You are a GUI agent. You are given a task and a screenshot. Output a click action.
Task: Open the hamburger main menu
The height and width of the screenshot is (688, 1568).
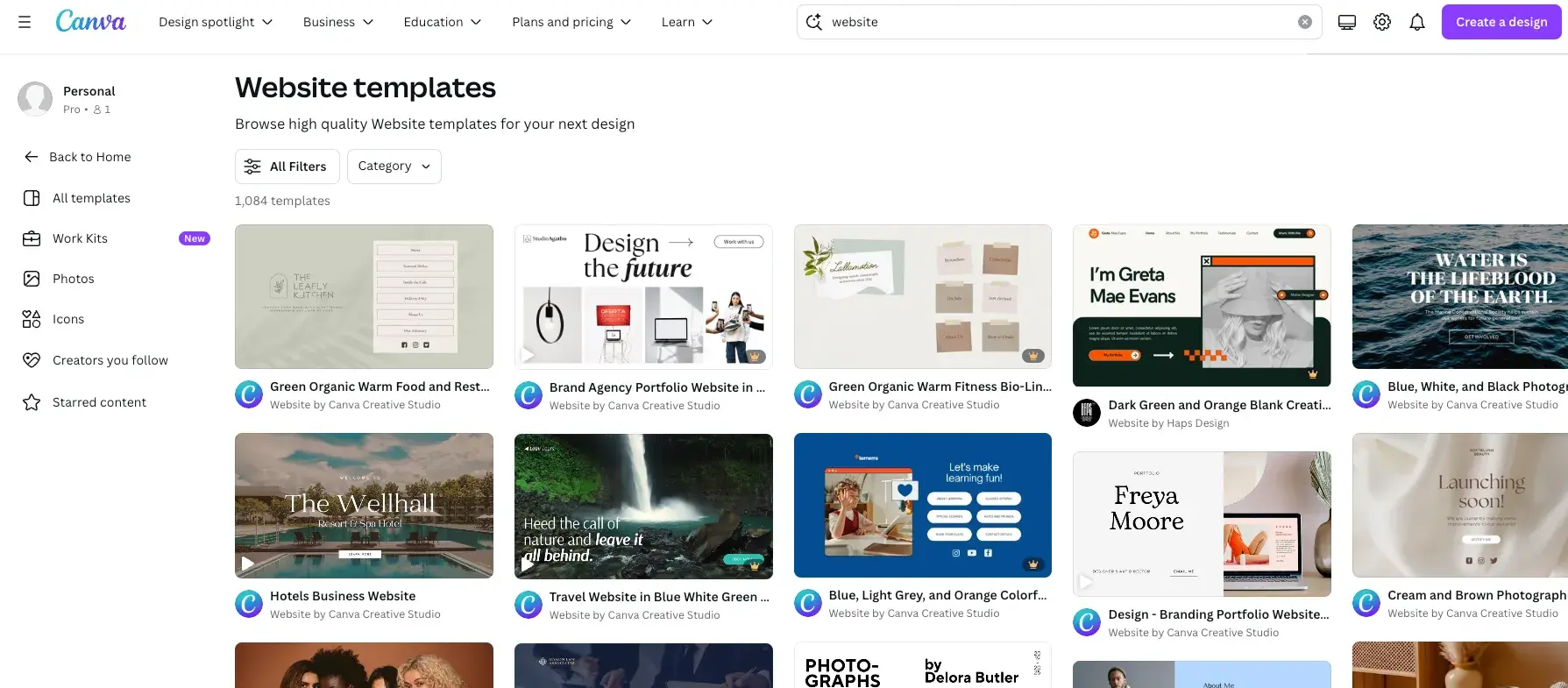25,22
